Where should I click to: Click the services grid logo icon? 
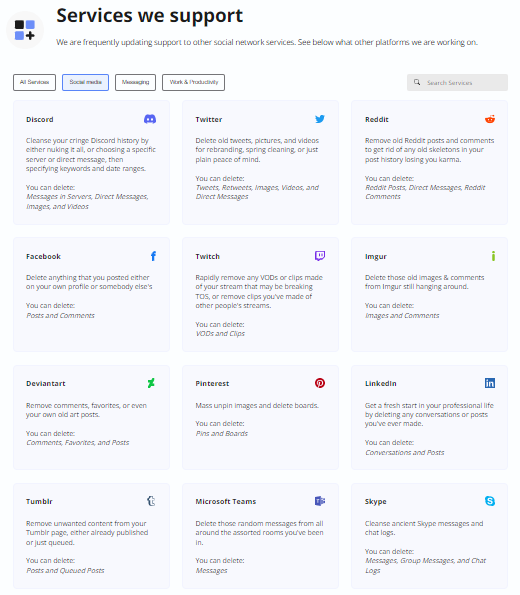[25, 30]
